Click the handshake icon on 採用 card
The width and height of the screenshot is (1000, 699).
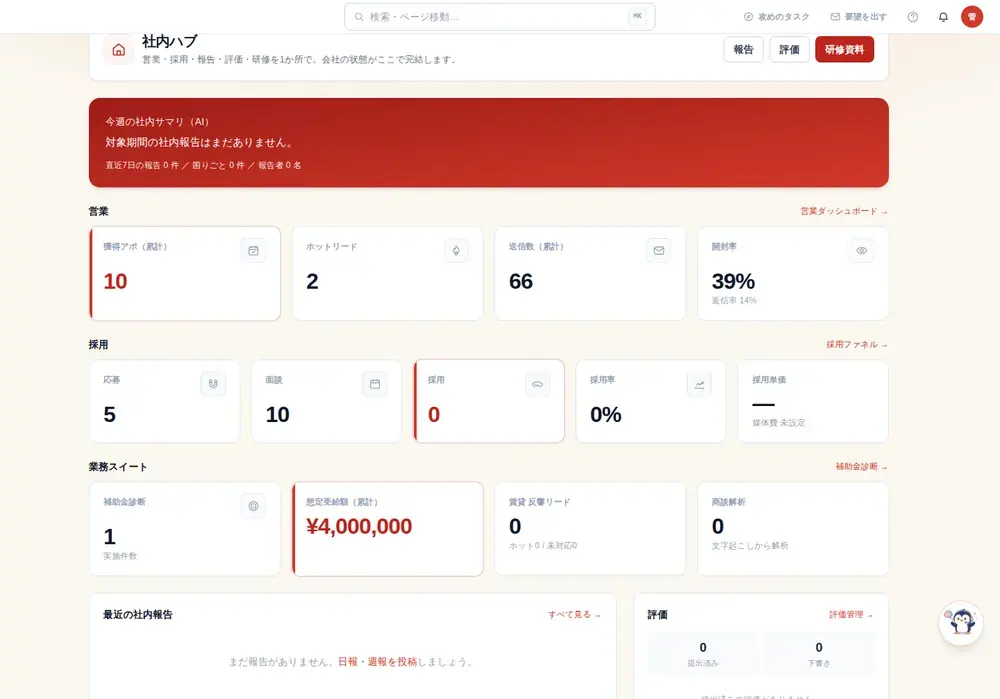(x=538, y=384)
